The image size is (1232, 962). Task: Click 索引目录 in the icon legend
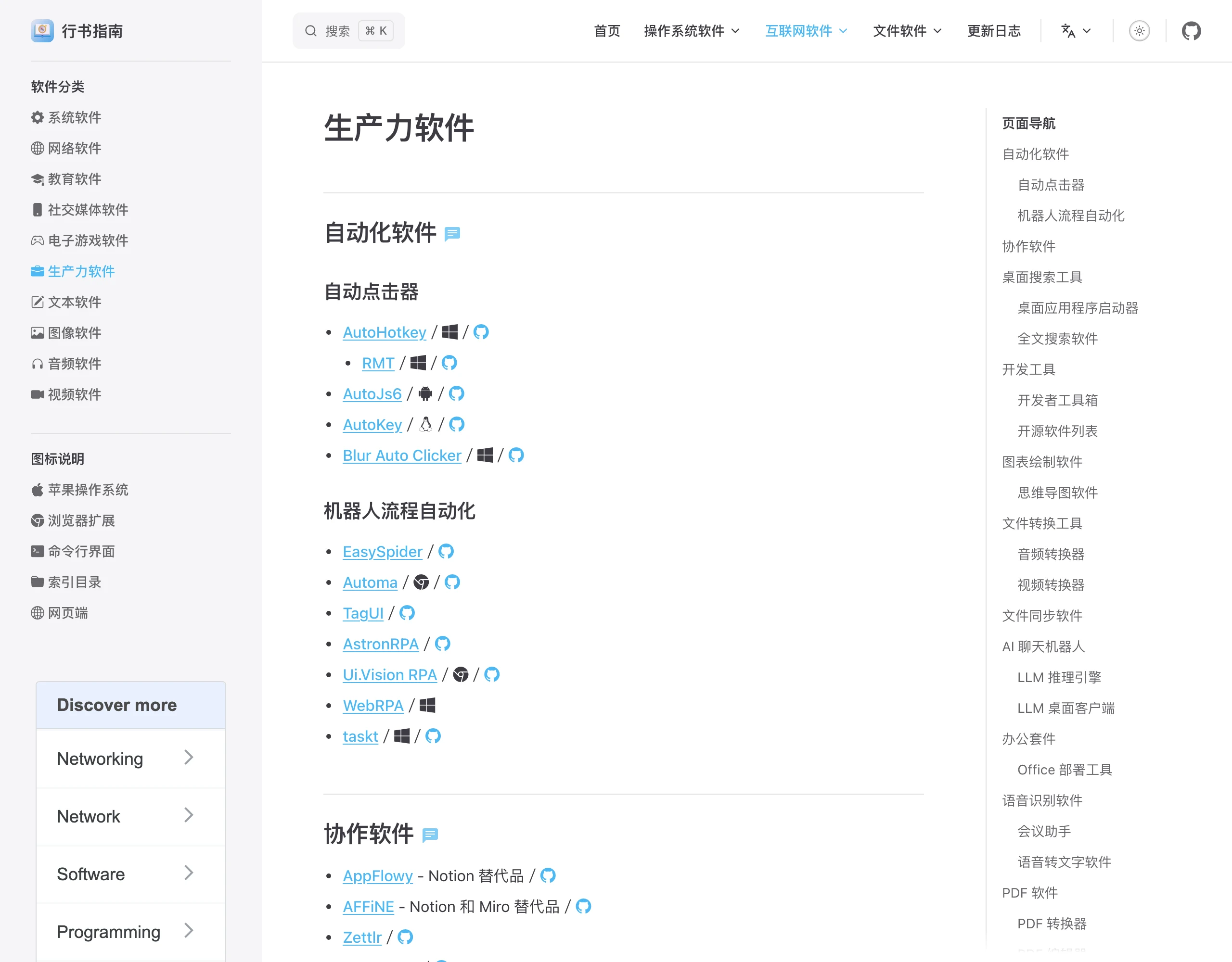point(66,582)
